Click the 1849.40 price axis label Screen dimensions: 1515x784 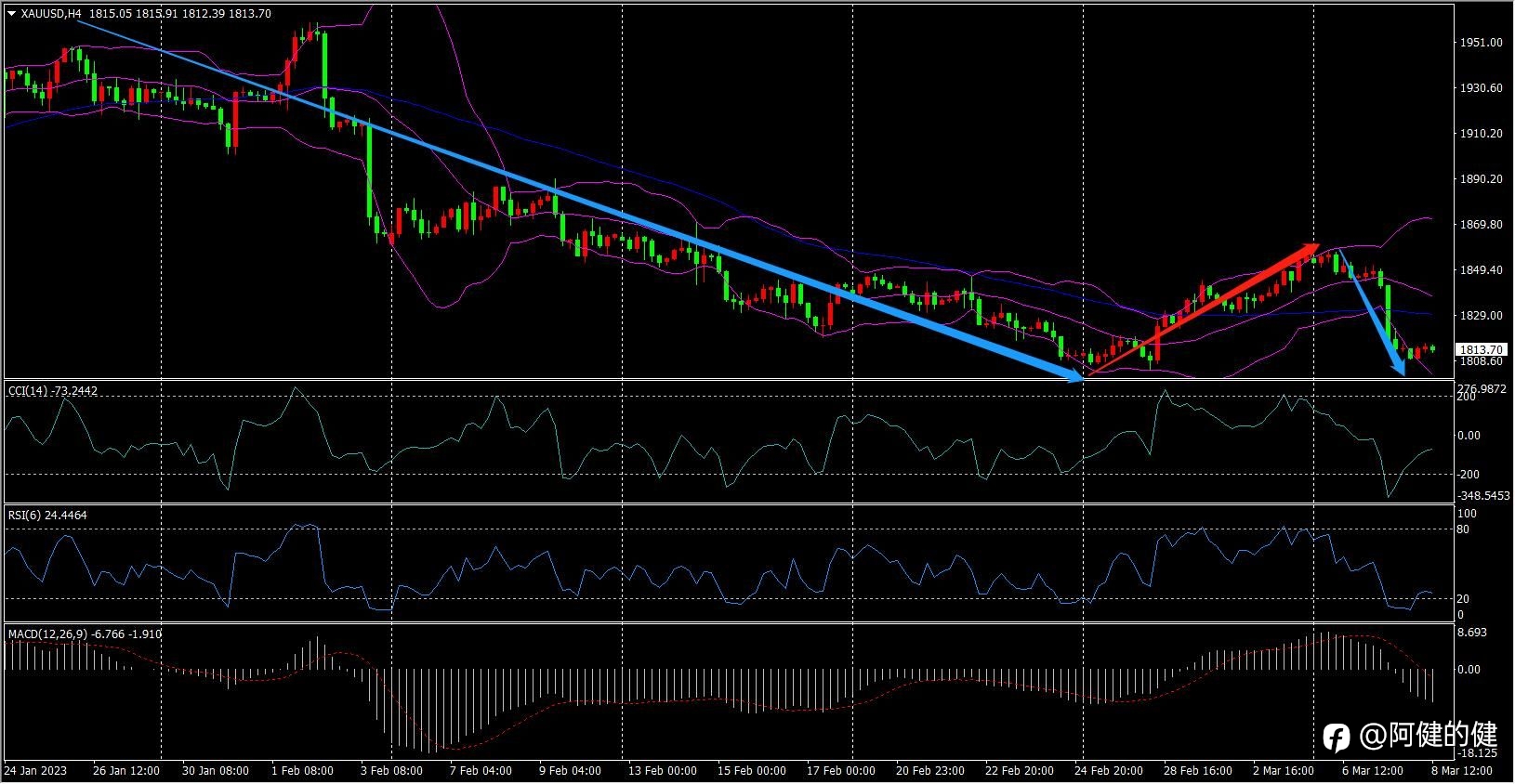pyautogui.click(x=1482, y=270)
